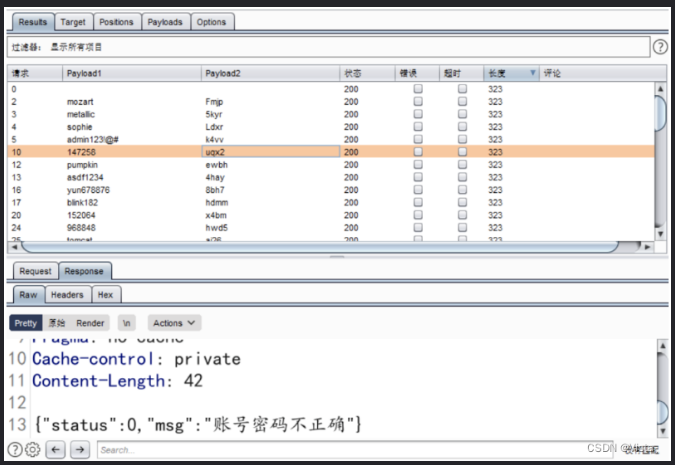The image size is (675, 465).
Task: Click the filter bar showing all items
Action: pyautogui.click(x=328, y=47)
